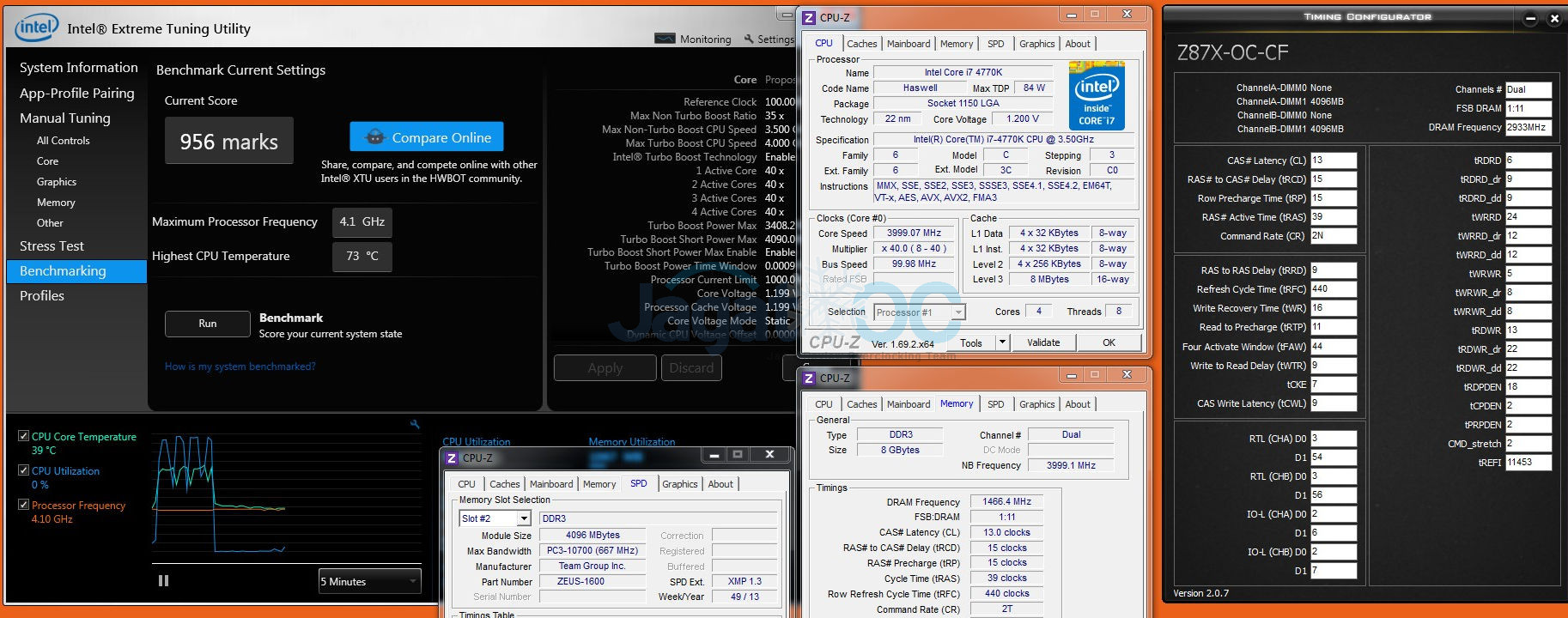The height and width of the screenshot is (618, 1568).
Task: Run the XTU benchmark
Action: point(208,324)
